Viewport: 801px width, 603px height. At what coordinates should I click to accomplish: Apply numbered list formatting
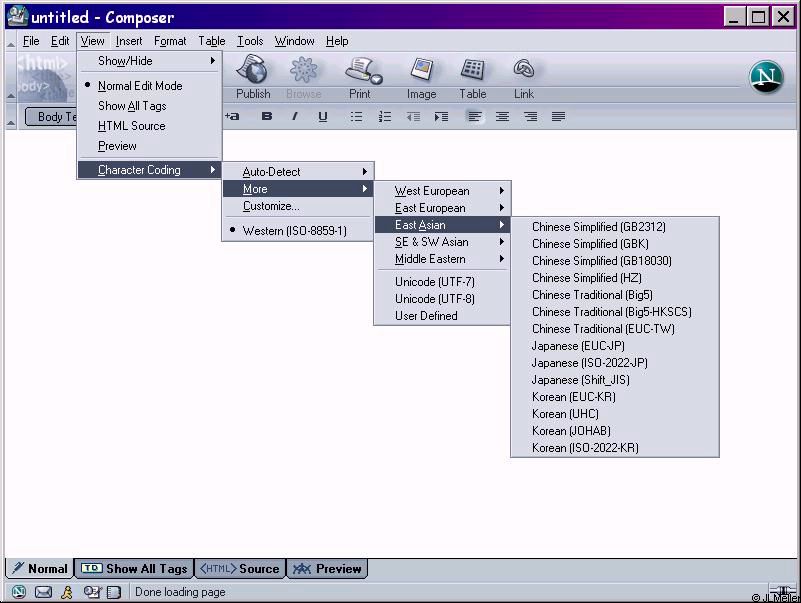385,117
